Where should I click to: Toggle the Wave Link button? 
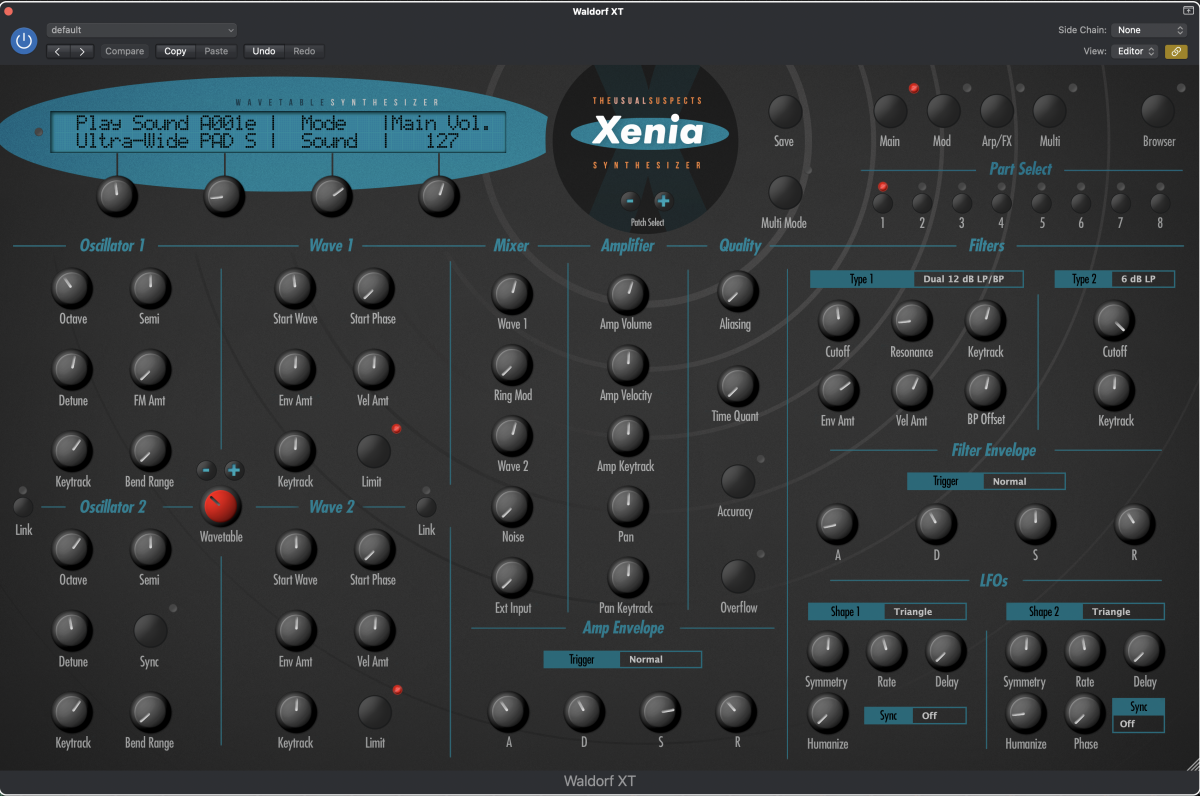point(426,508)
